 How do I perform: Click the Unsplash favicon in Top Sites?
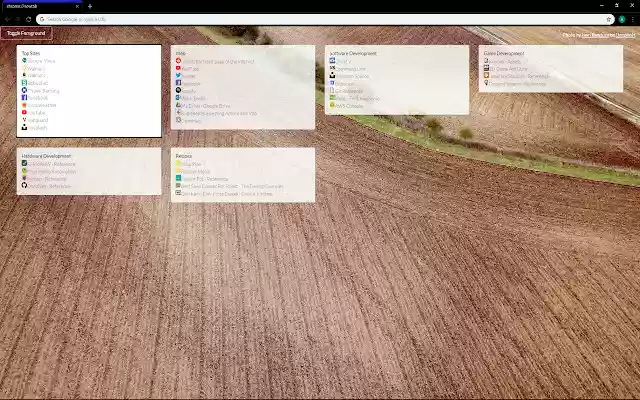tap(24, 127)
